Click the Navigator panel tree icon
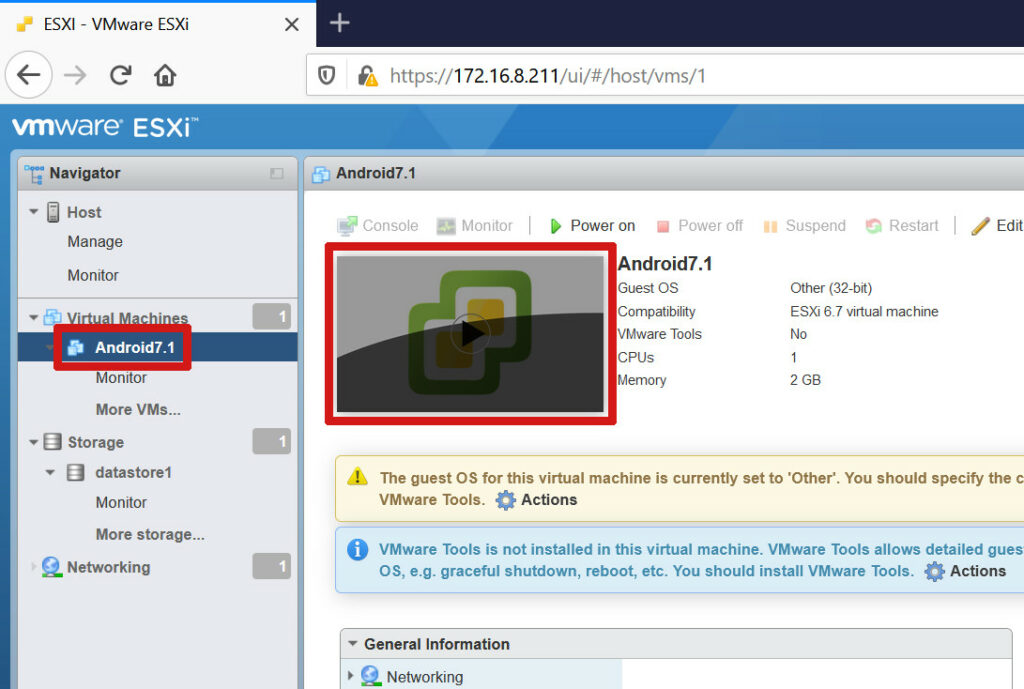Viewport: 1024px width, 689px height. (34, 174)
